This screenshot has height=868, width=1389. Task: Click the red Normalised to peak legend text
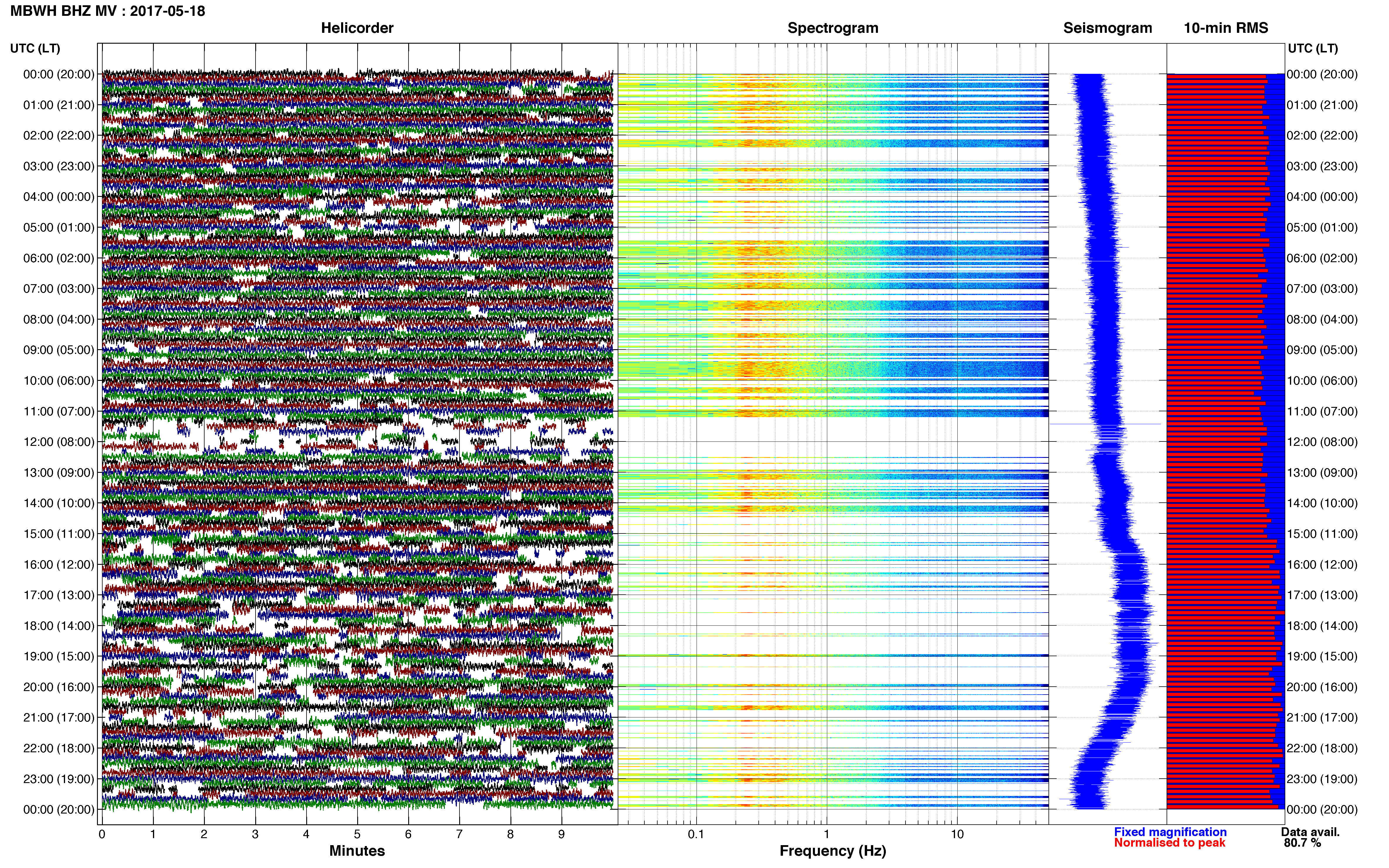pos(1170,843)
